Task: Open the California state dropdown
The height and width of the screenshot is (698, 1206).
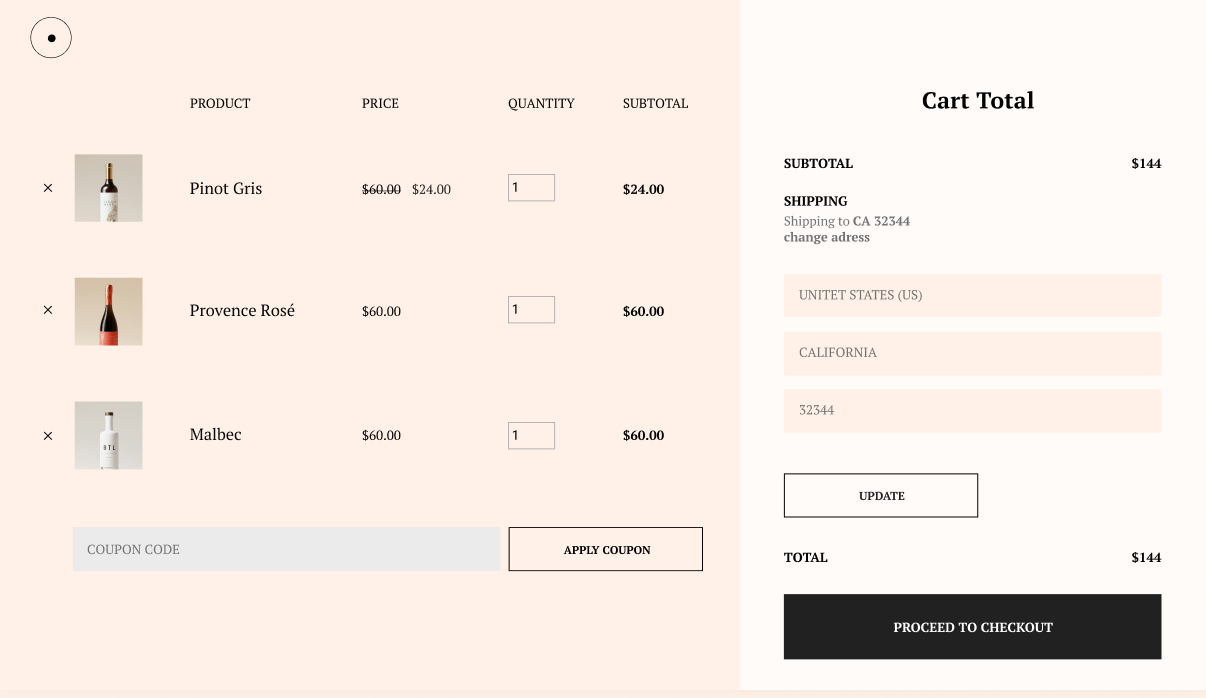Action: pos(972,353)
